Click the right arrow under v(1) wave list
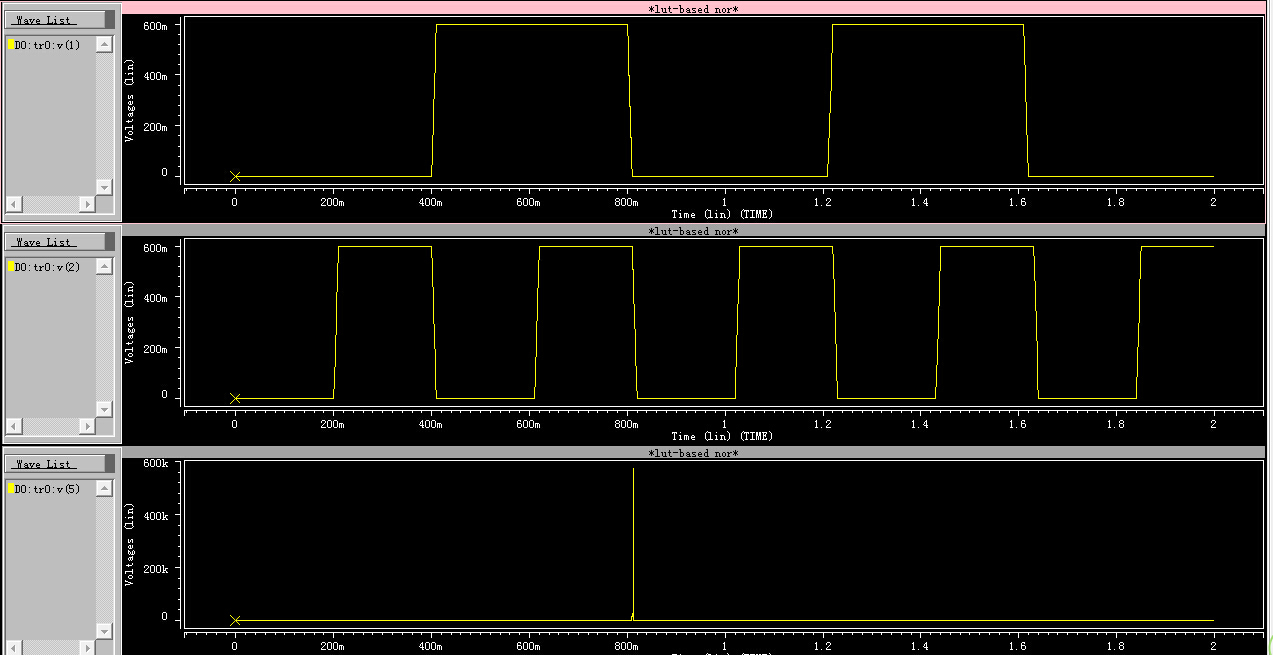 (x=87, y=204)
